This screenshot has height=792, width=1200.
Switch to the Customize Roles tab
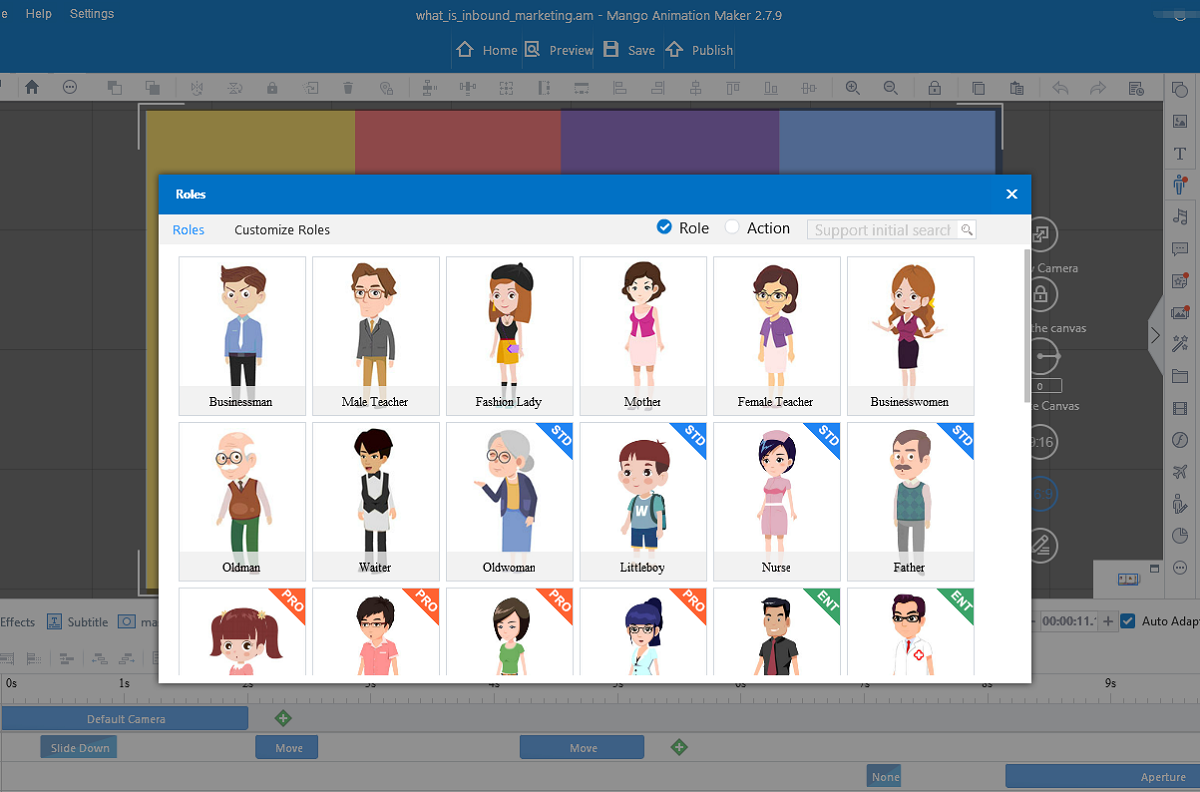282,230
